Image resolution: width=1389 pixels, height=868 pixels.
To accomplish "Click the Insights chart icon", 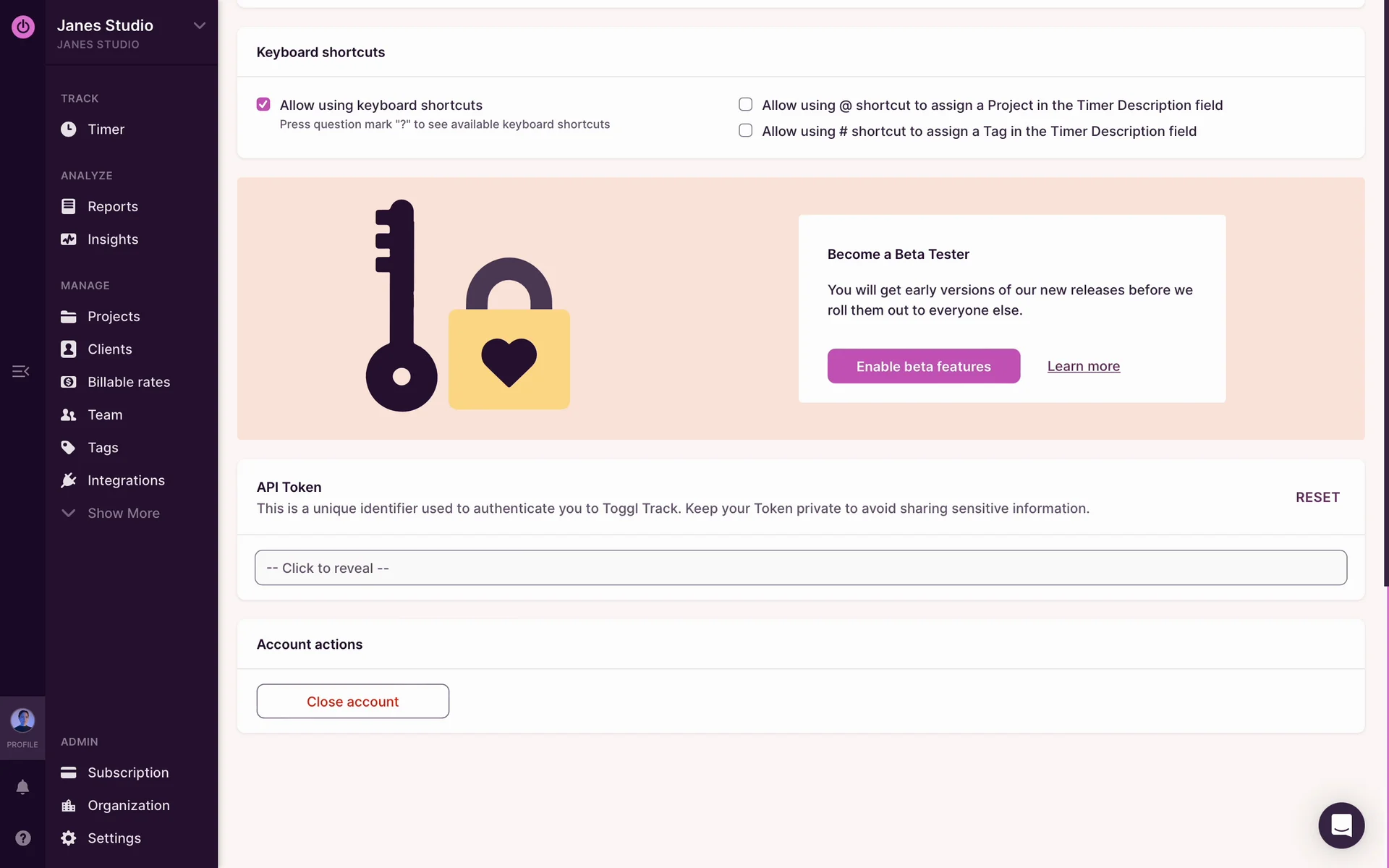I will 69,239.
